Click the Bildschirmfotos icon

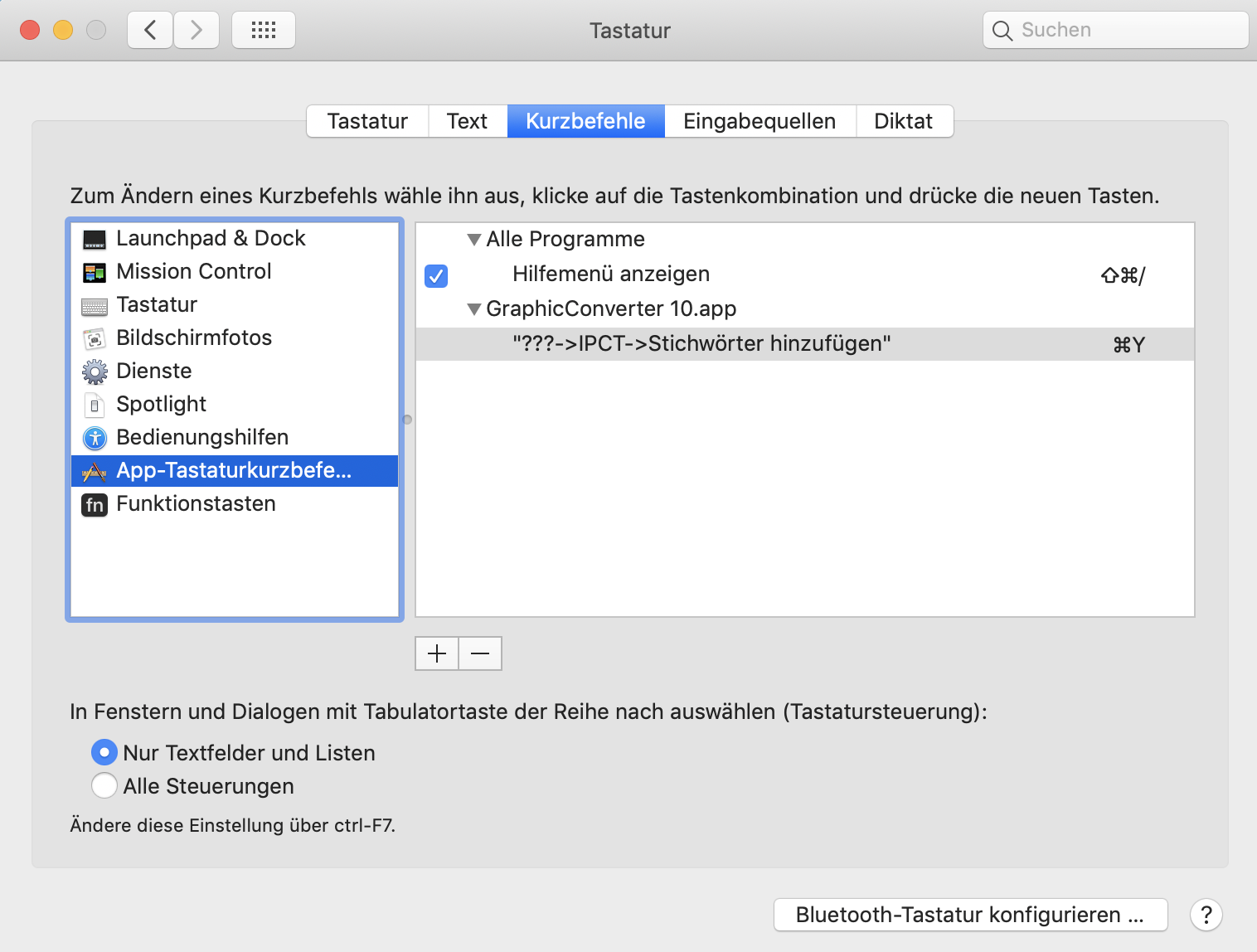coord(95,339)
